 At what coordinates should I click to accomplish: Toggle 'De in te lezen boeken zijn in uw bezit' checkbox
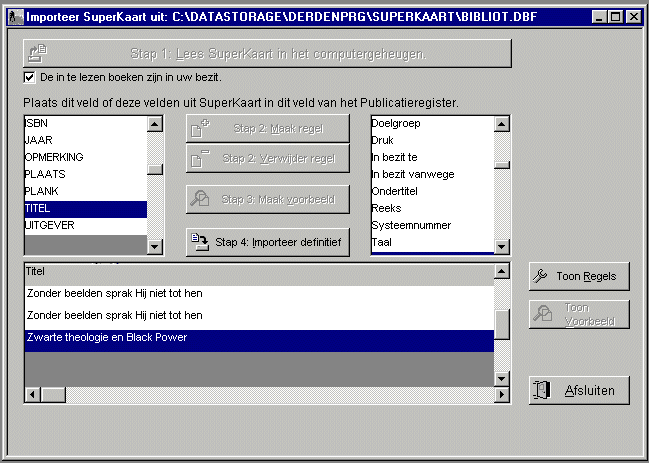pos(29,77)
